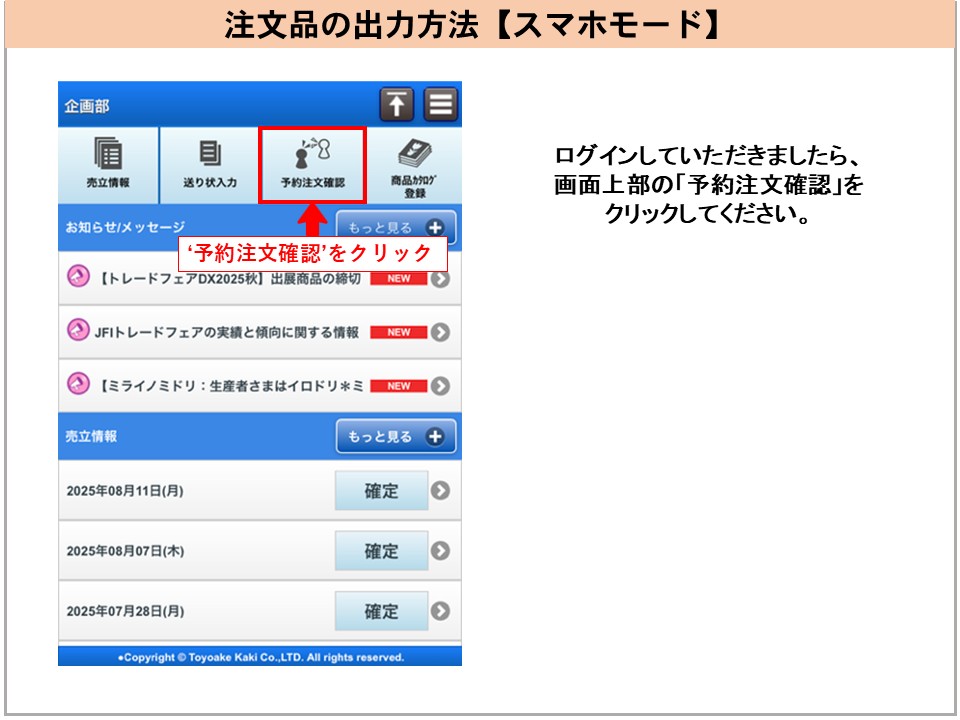This screenshot has height=720, width=960.
Task: Open arrow next to ミライノミドリ notice
Action: pyautogui.click(x=440, y=386)
